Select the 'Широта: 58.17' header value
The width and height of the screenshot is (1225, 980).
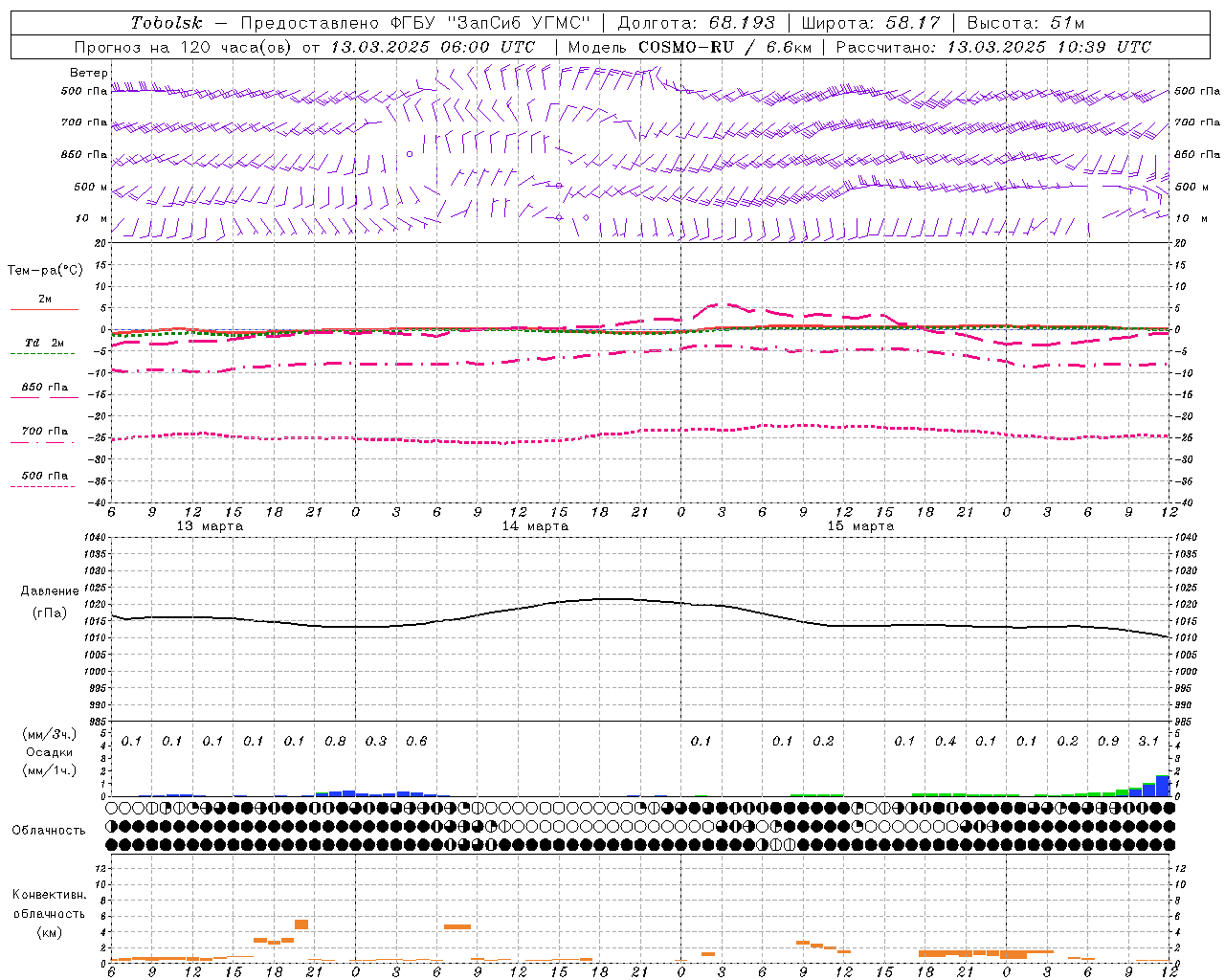[x=871, y=23]
